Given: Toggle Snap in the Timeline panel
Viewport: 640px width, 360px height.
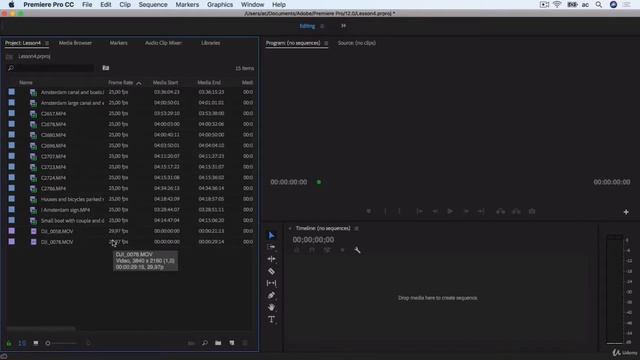Looking at the screenshot, I should tap(312, 250).
